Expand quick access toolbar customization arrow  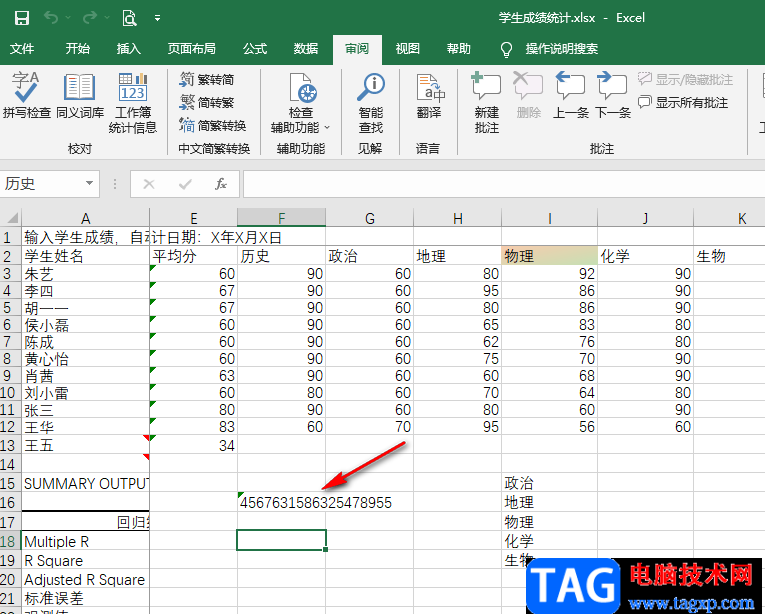coord(157,18)
